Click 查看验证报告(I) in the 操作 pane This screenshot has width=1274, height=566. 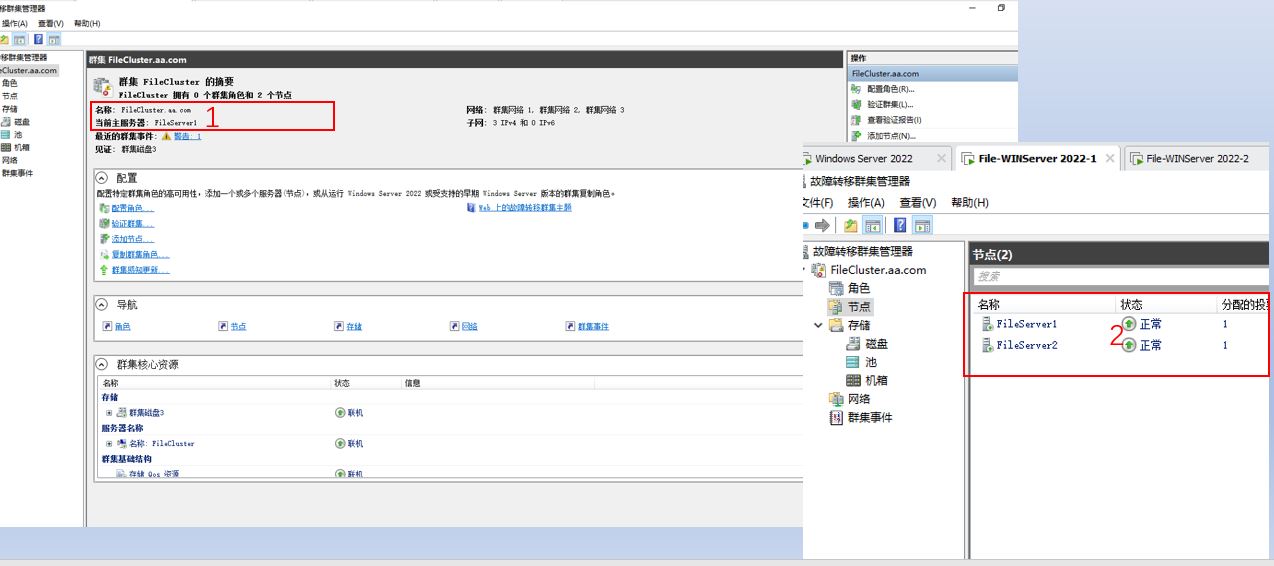point(894,120)
